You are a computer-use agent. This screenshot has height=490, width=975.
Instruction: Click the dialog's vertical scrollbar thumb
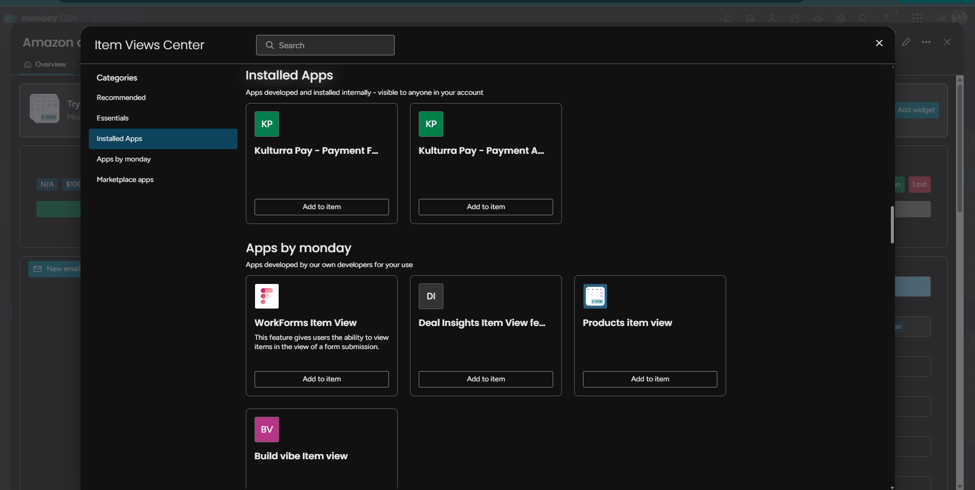pos(892,224)
